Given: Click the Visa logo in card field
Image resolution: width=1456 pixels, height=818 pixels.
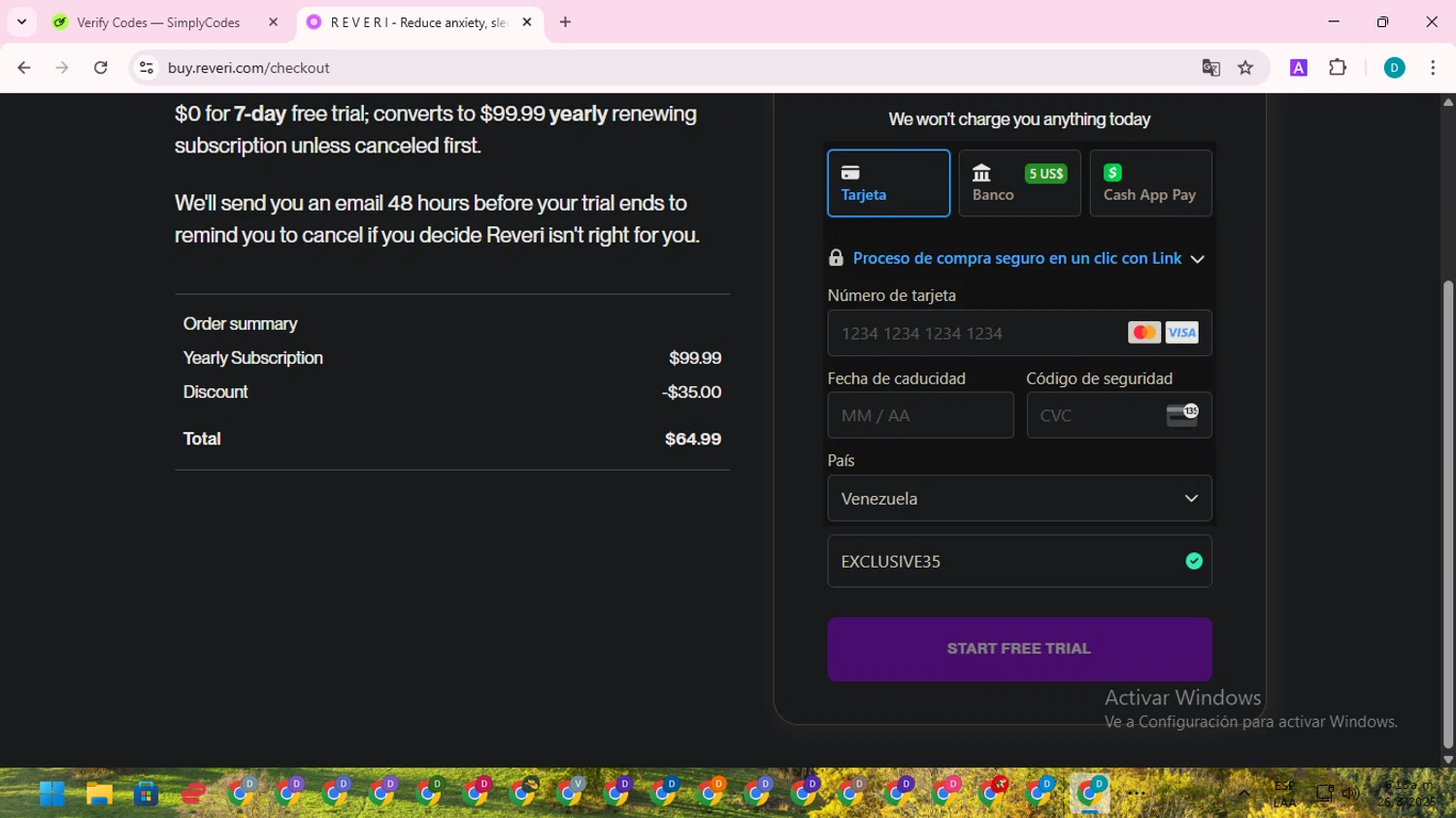Looking at the screenshot, I should pos(1181,333).
